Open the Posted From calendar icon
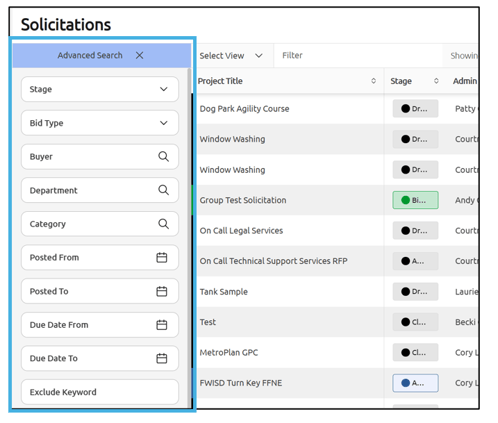Image resolution: width=498 pixels, height=423 pixels. tap(162, 257)
